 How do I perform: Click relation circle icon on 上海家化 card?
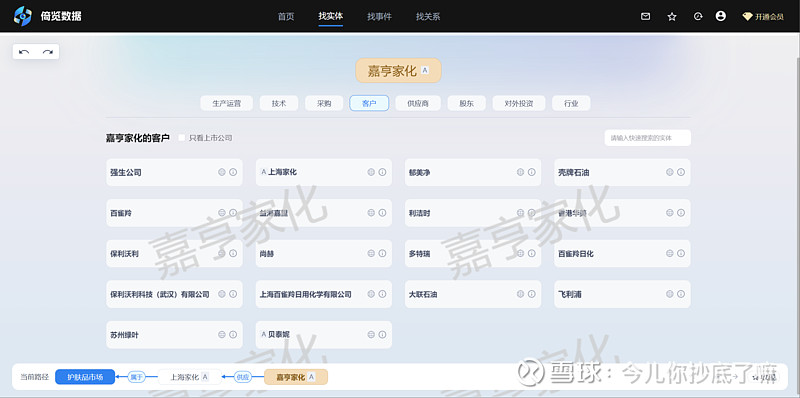pos(371,172)
